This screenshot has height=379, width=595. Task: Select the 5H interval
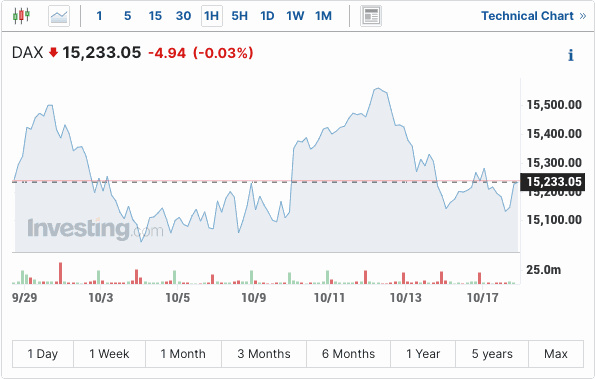click(x=239, y=16)
